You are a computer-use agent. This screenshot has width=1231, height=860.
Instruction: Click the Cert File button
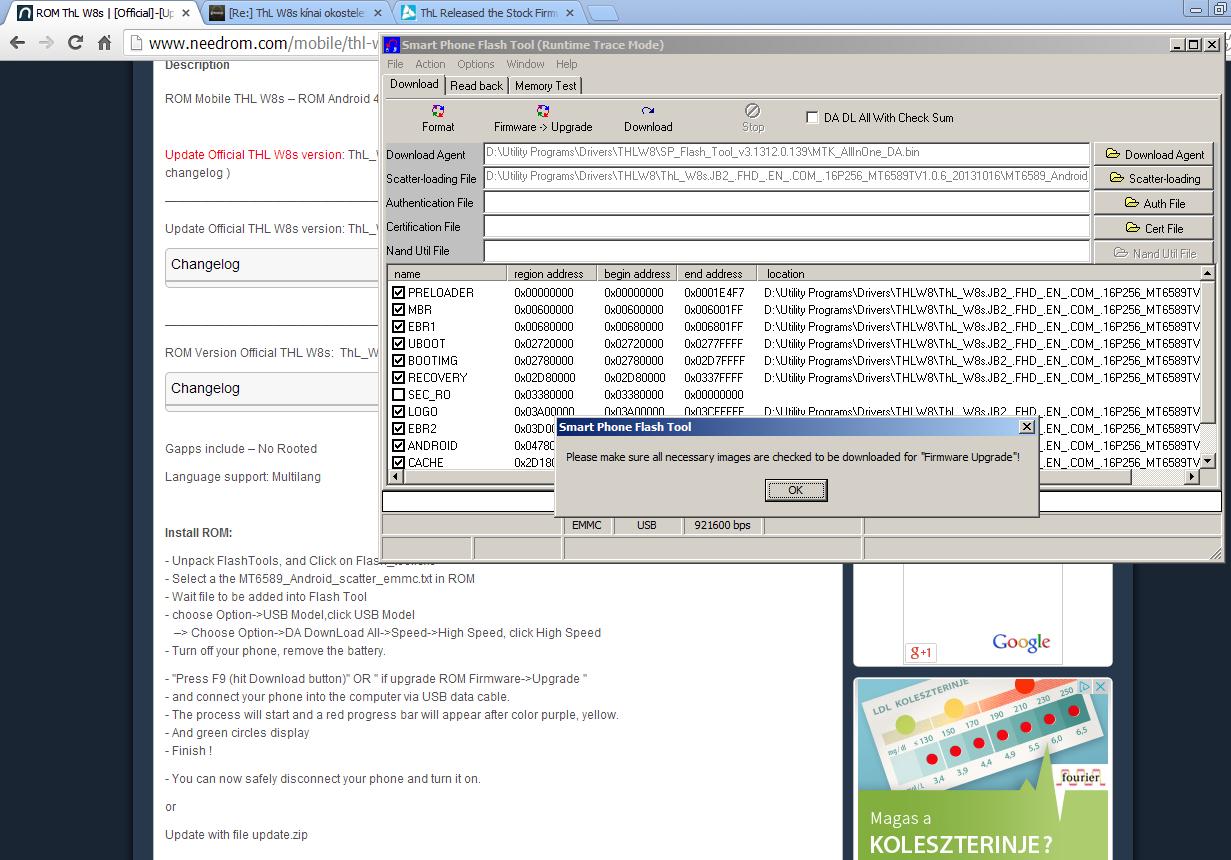pyautogui.click(x=1154, y=228)
